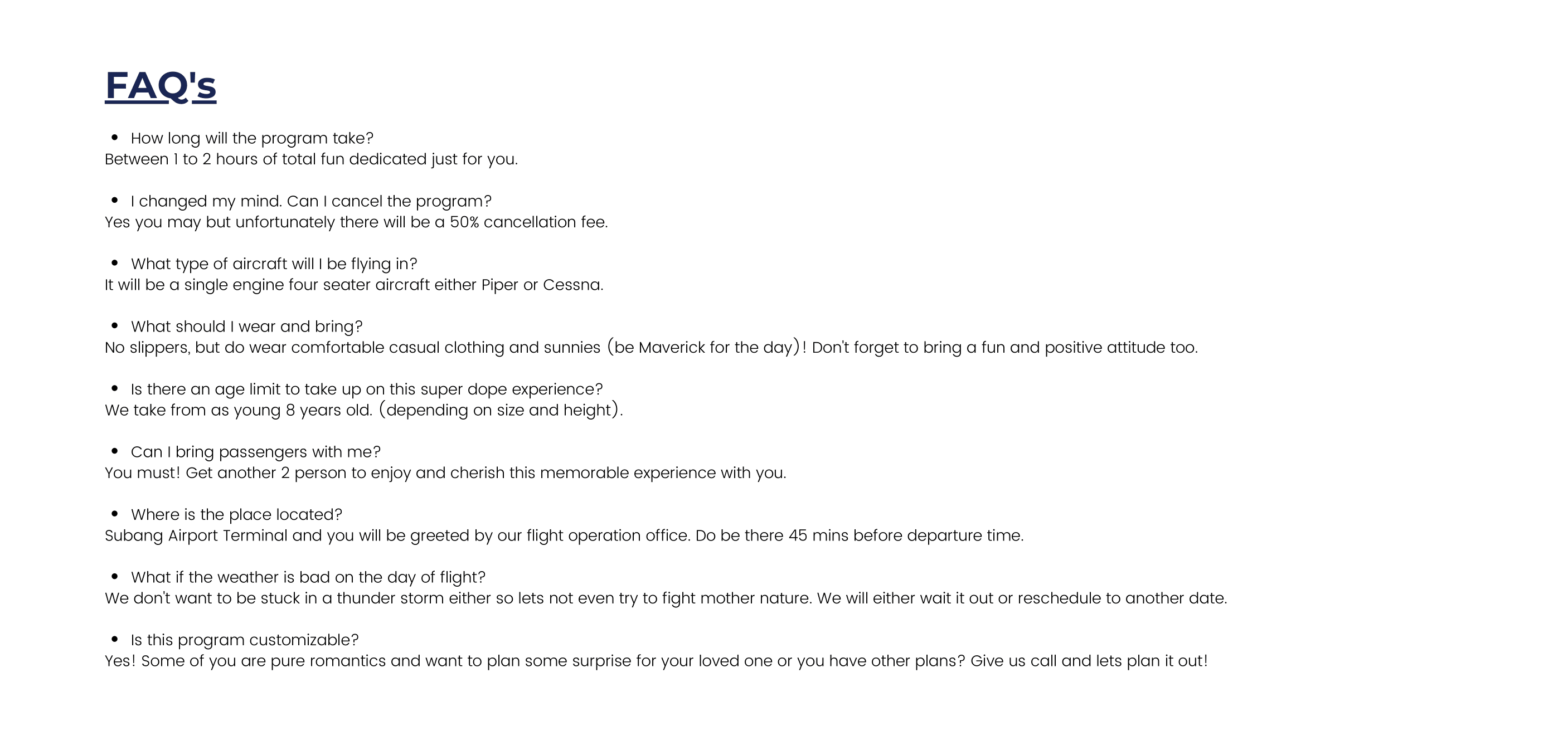1568x755 pixels.
Task: Click the '8 years old' answer text
Action: pos(364,410)
